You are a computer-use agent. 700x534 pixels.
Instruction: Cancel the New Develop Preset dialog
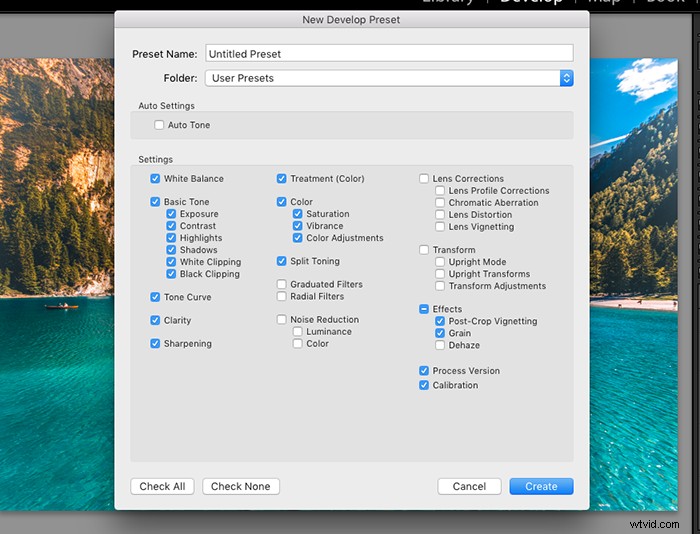point(469,486)
